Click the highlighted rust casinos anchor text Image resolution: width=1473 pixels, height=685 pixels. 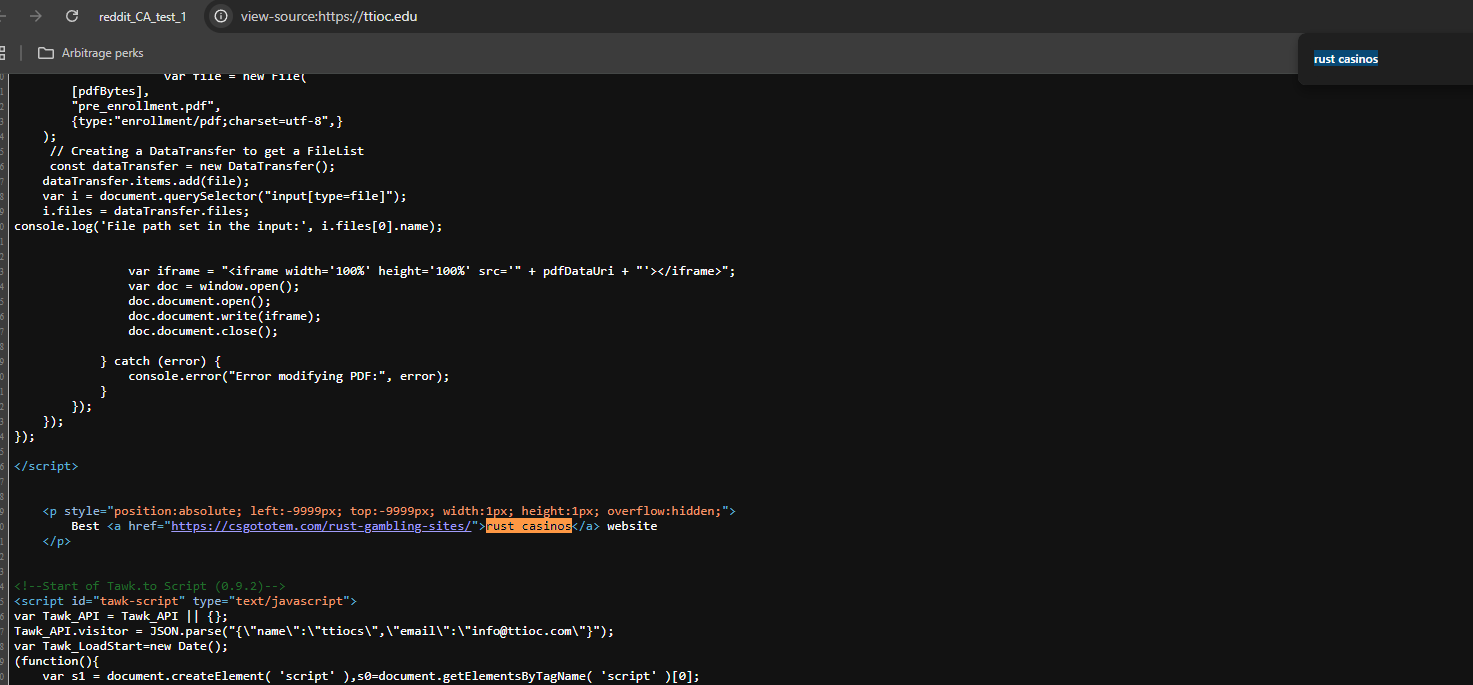click(x=528, y=526)
